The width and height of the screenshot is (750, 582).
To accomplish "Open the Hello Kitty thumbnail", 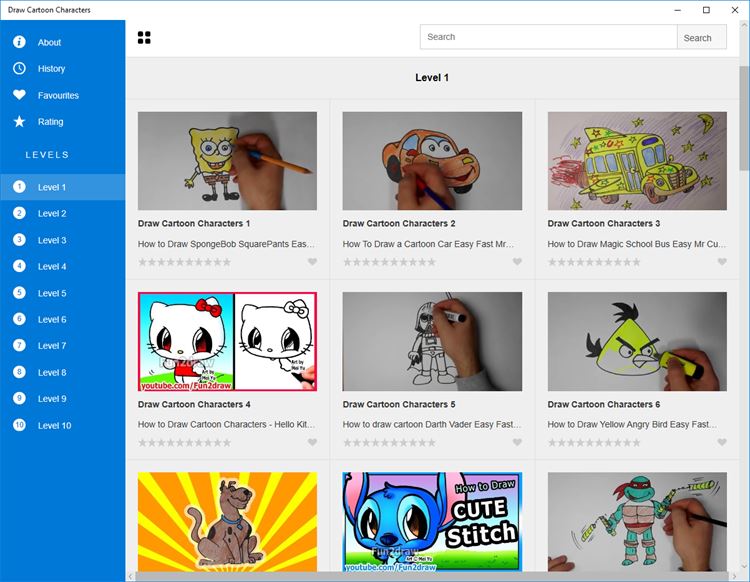I will (227, 341).
